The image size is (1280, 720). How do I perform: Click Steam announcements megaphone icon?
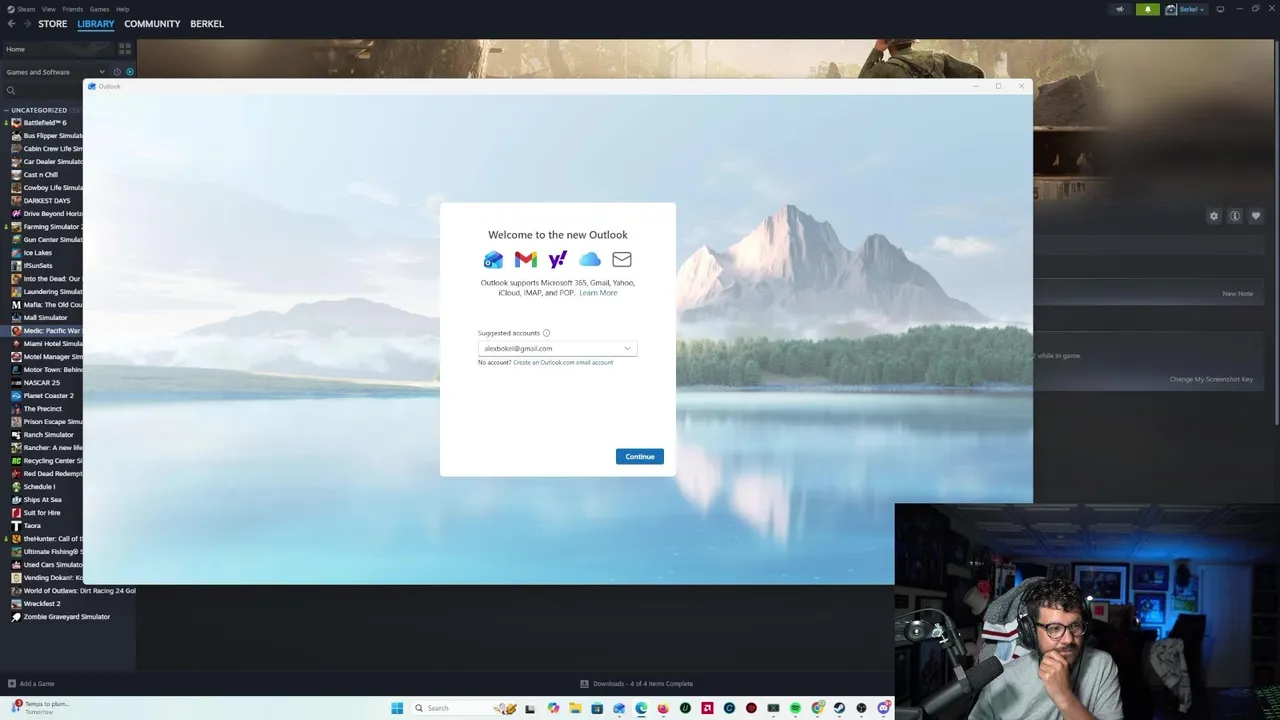coord(1119,9)
